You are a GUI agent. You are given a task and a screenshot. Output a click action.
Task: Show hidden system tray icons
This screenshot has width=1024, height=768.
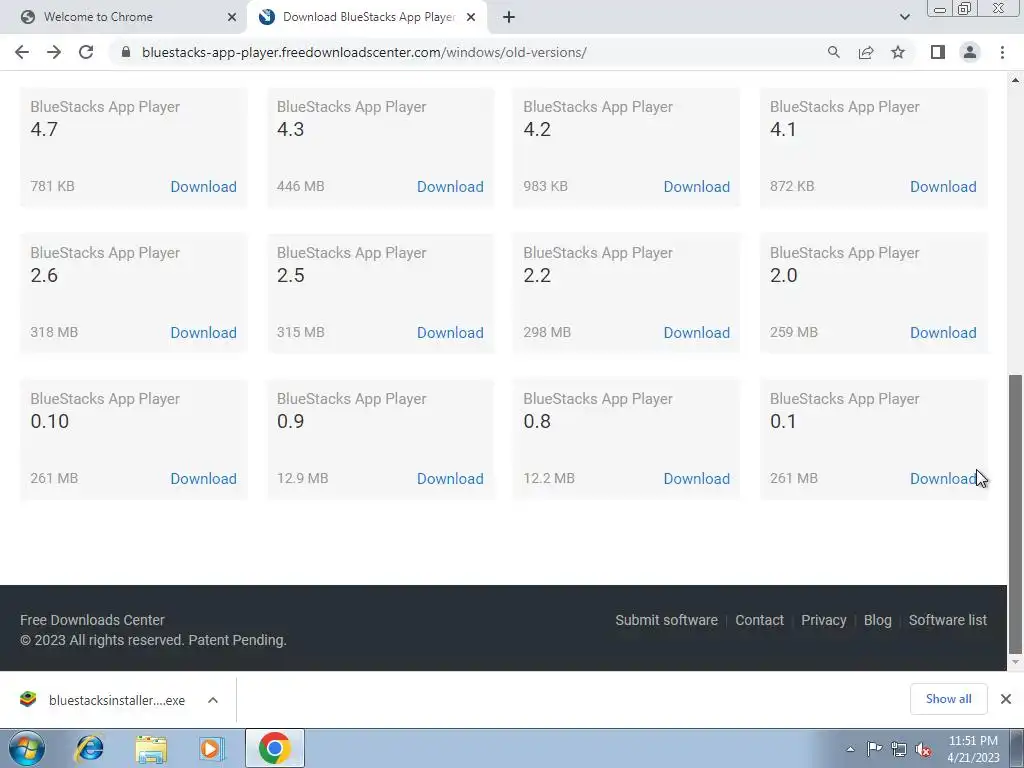[x=850, y=749]
